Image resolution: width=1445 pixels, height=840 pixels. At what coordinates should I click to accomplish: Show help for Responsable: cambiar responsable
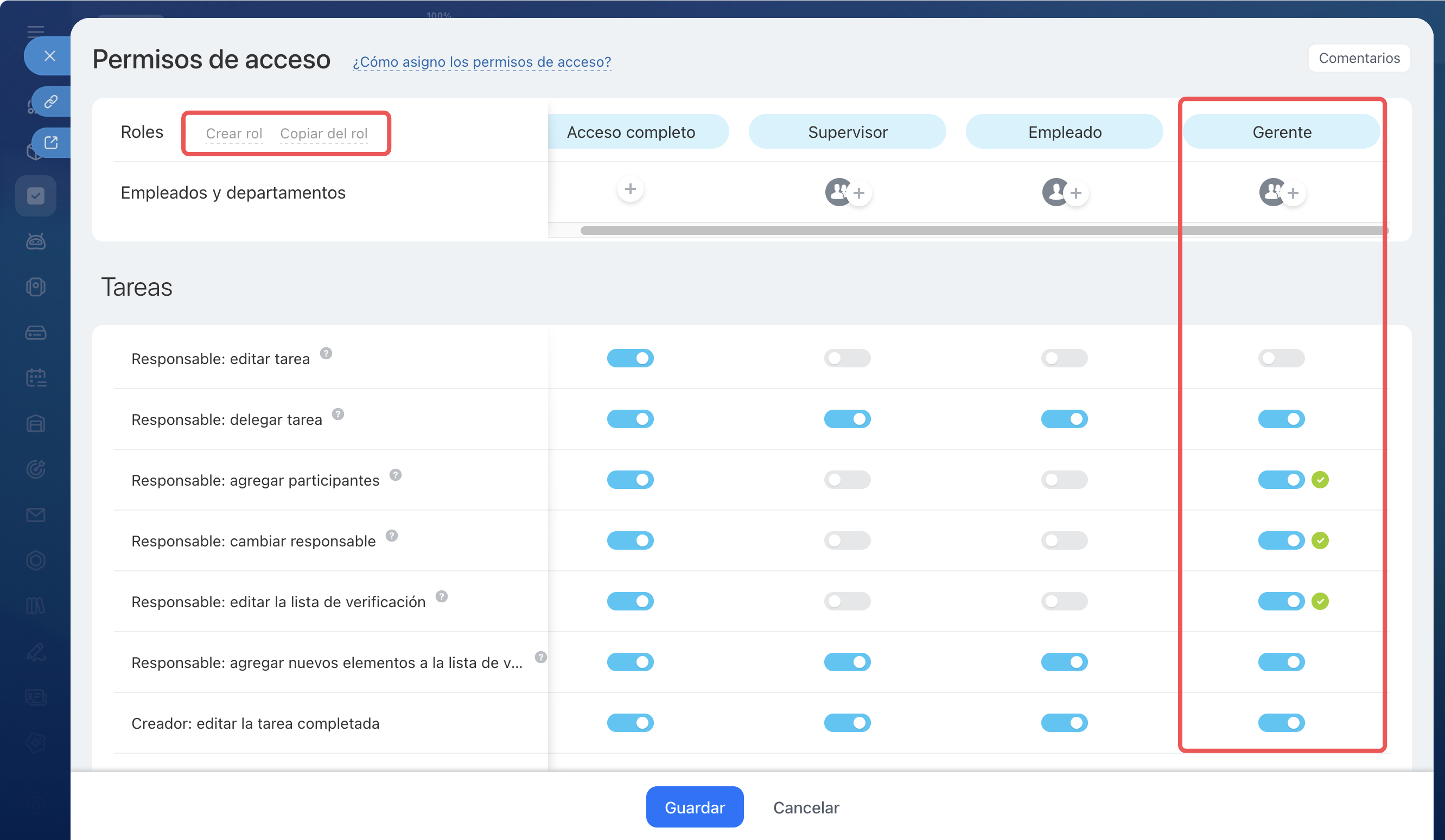pos(391,536)
